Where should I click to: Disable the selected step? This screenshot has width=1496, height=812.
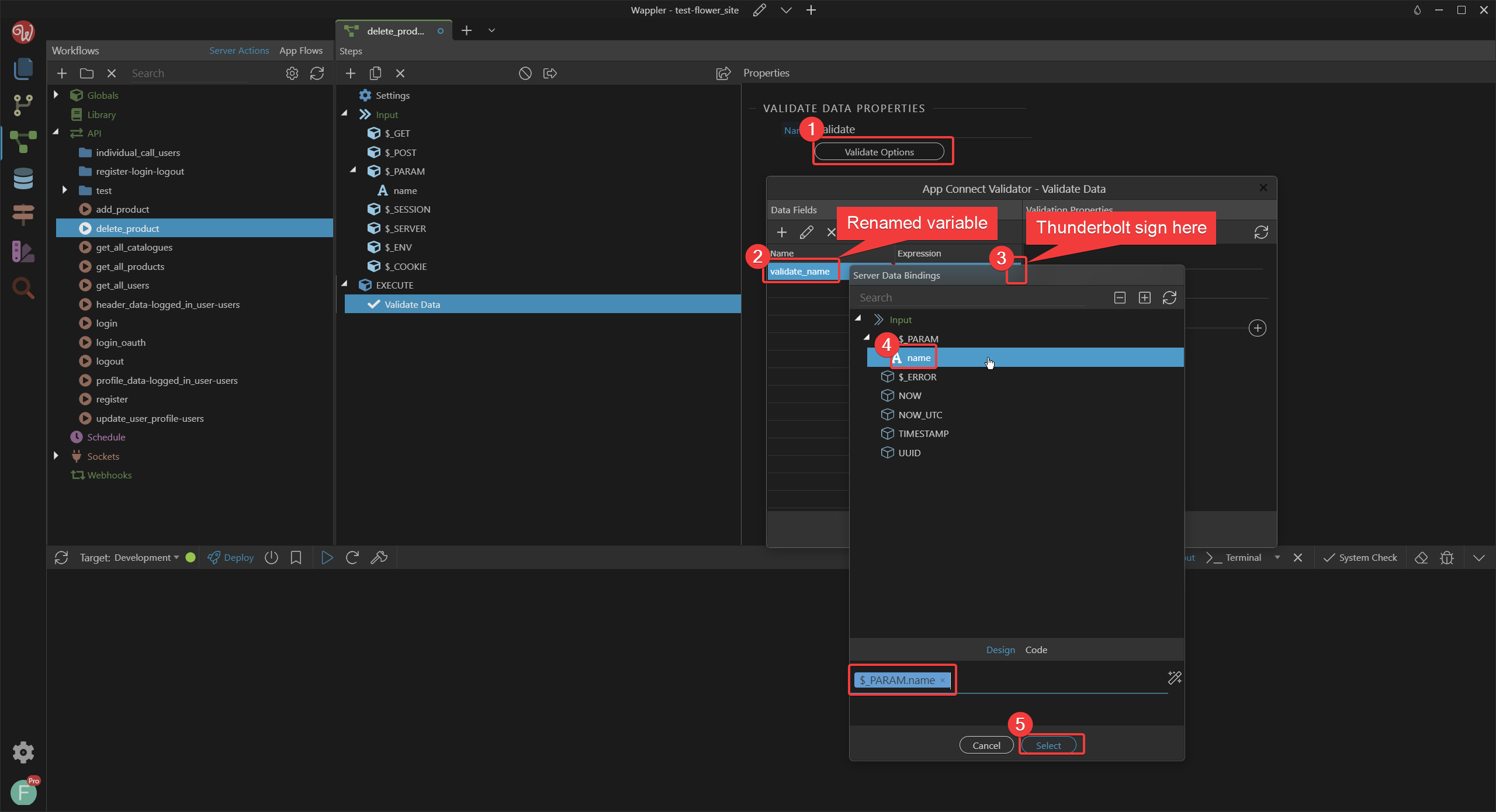coord(525,73)
